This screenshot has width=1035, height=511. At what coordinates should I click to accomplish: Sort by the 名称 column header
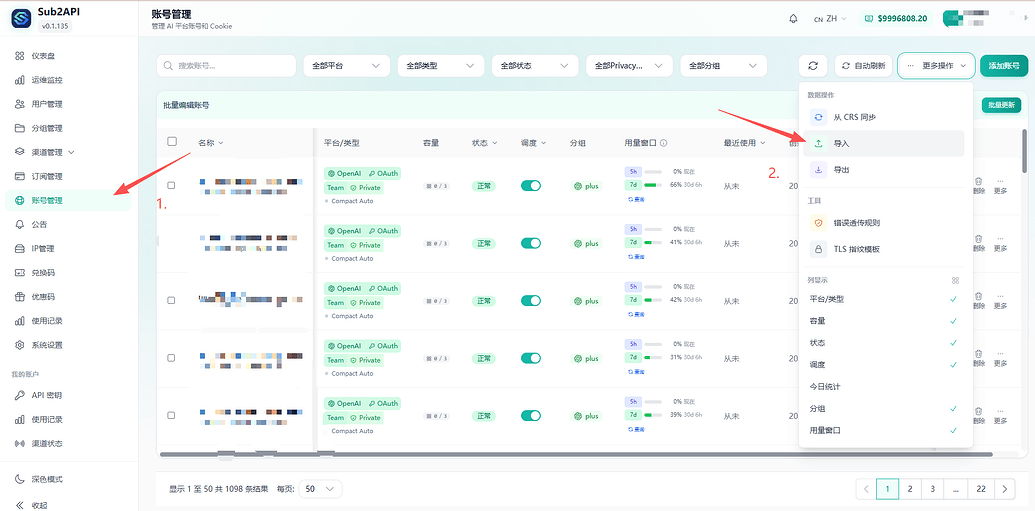pos(211,143)
